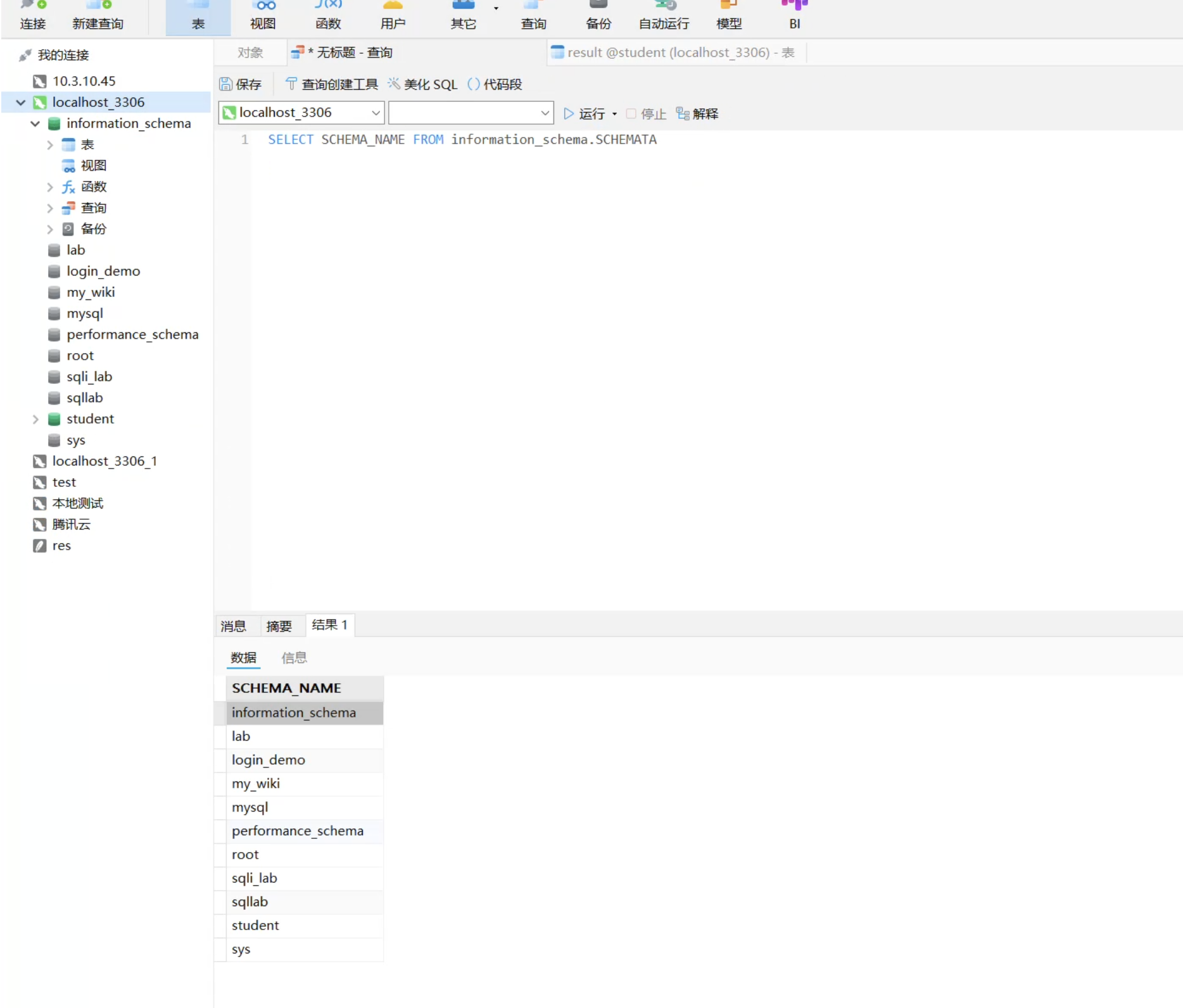Open the 新建查询 (New Query) tool

pyautogui.click(x=98, y=16)
